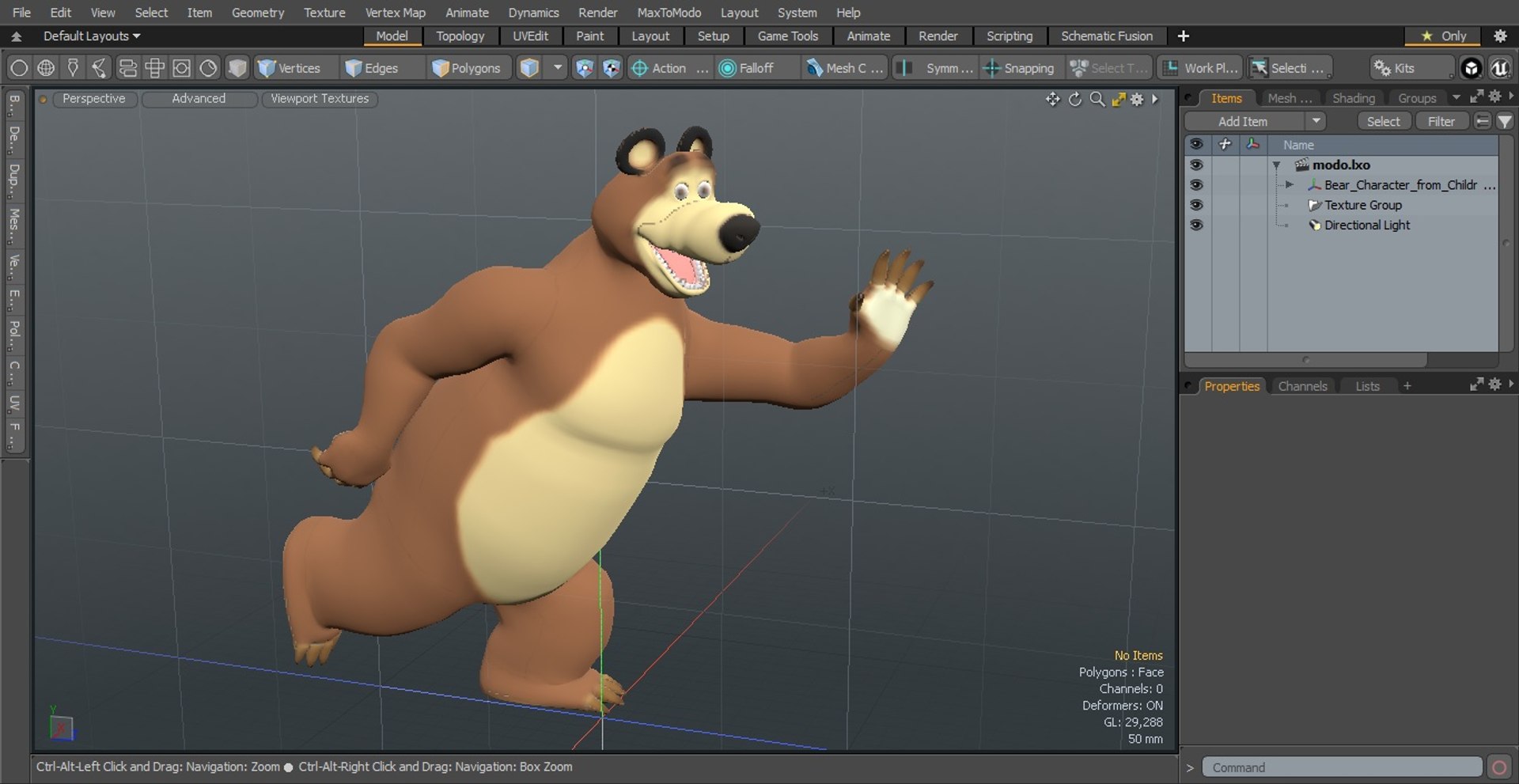Click the Action Center axis cube icon

pyautogui.click(x=584, y=68)
